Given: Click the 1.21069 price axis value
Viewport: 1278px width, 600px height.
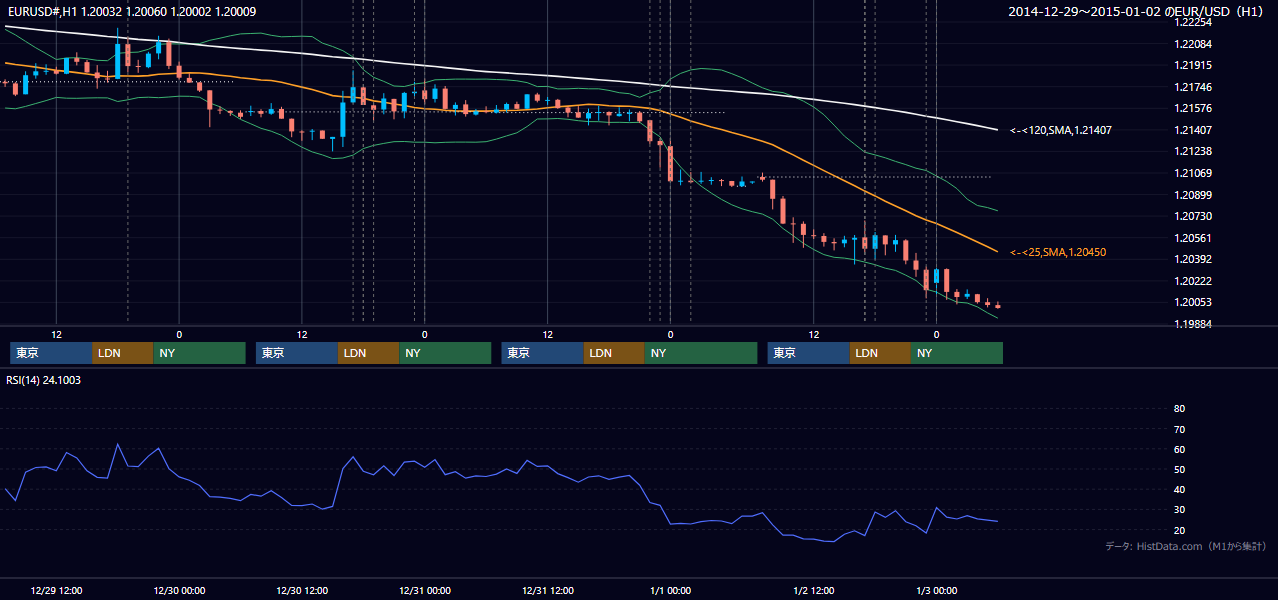Looking at the screenshot, I should pos(1193,173).
